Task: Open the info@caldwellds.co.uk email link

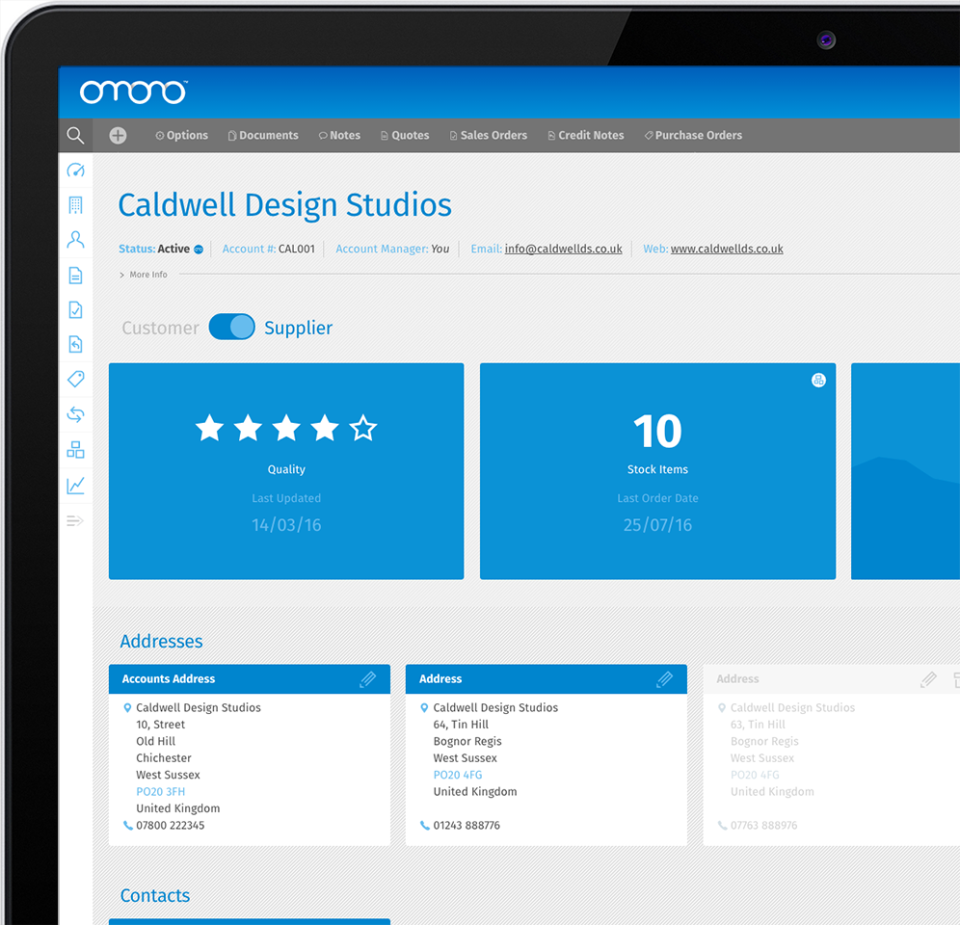Action: click(565, 248)
